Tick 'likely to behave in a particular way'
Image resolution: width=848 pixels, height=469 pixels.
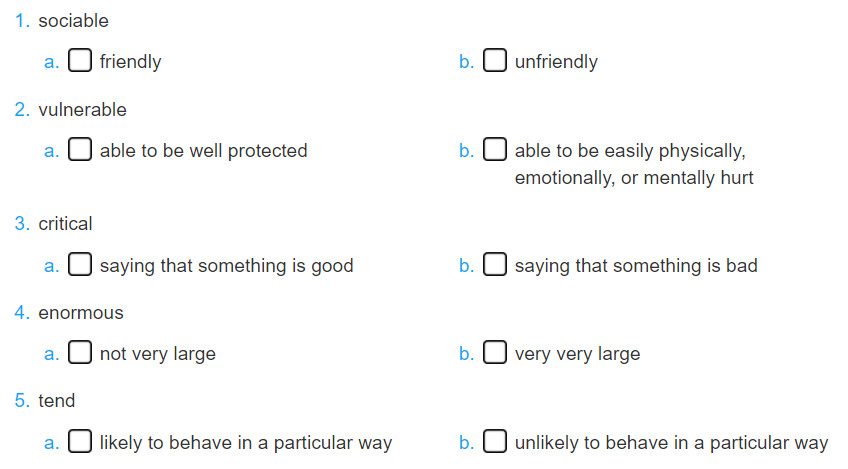click(x=80, y=441)
